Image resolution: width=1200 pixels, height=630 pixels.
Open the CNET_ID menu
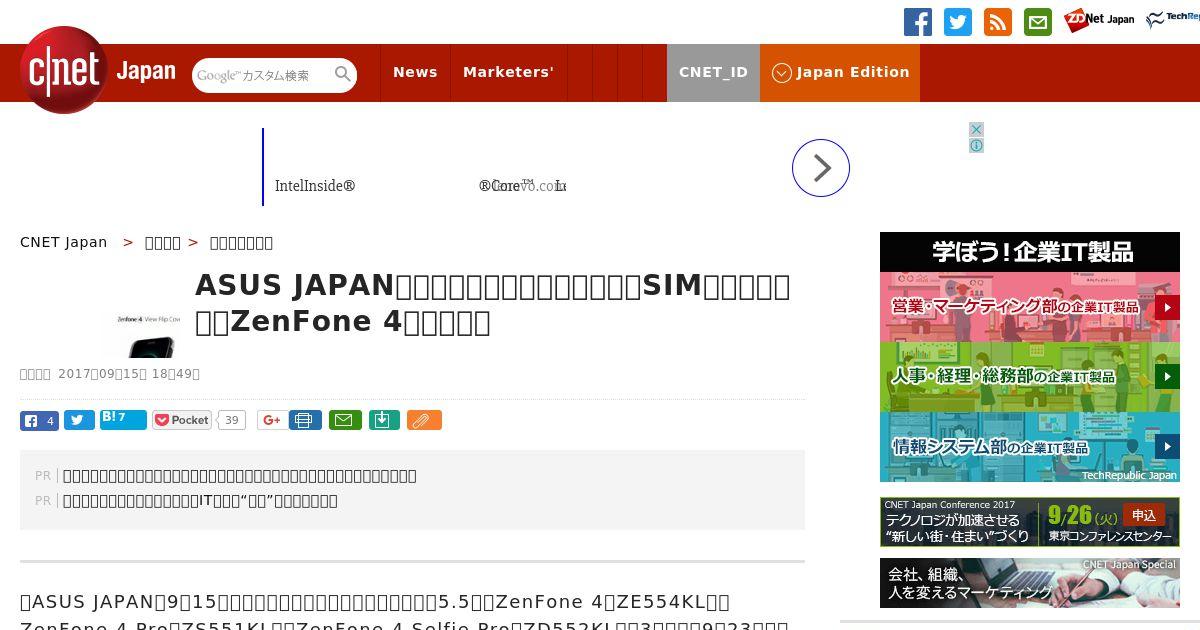coord(713,72)
